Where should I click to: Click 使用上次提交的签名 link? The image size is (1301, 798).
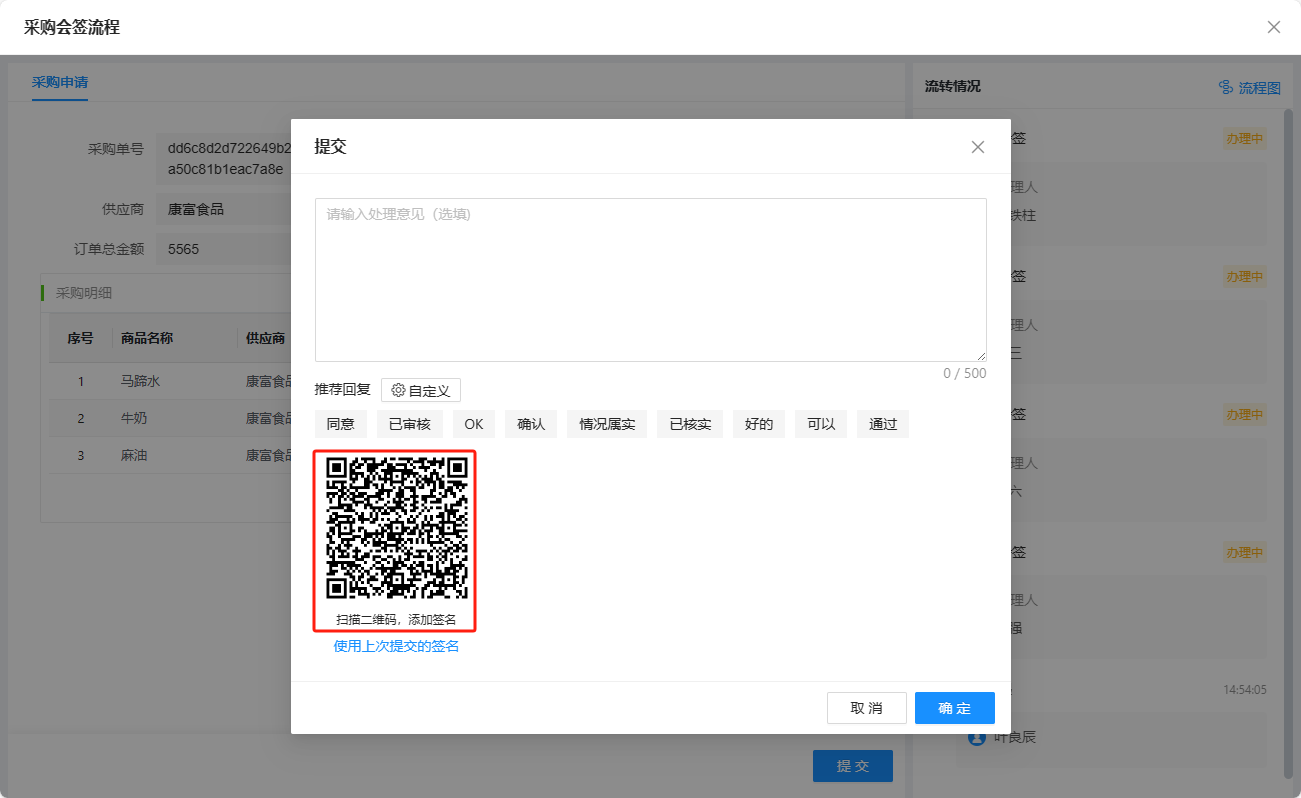pos(396,646)
